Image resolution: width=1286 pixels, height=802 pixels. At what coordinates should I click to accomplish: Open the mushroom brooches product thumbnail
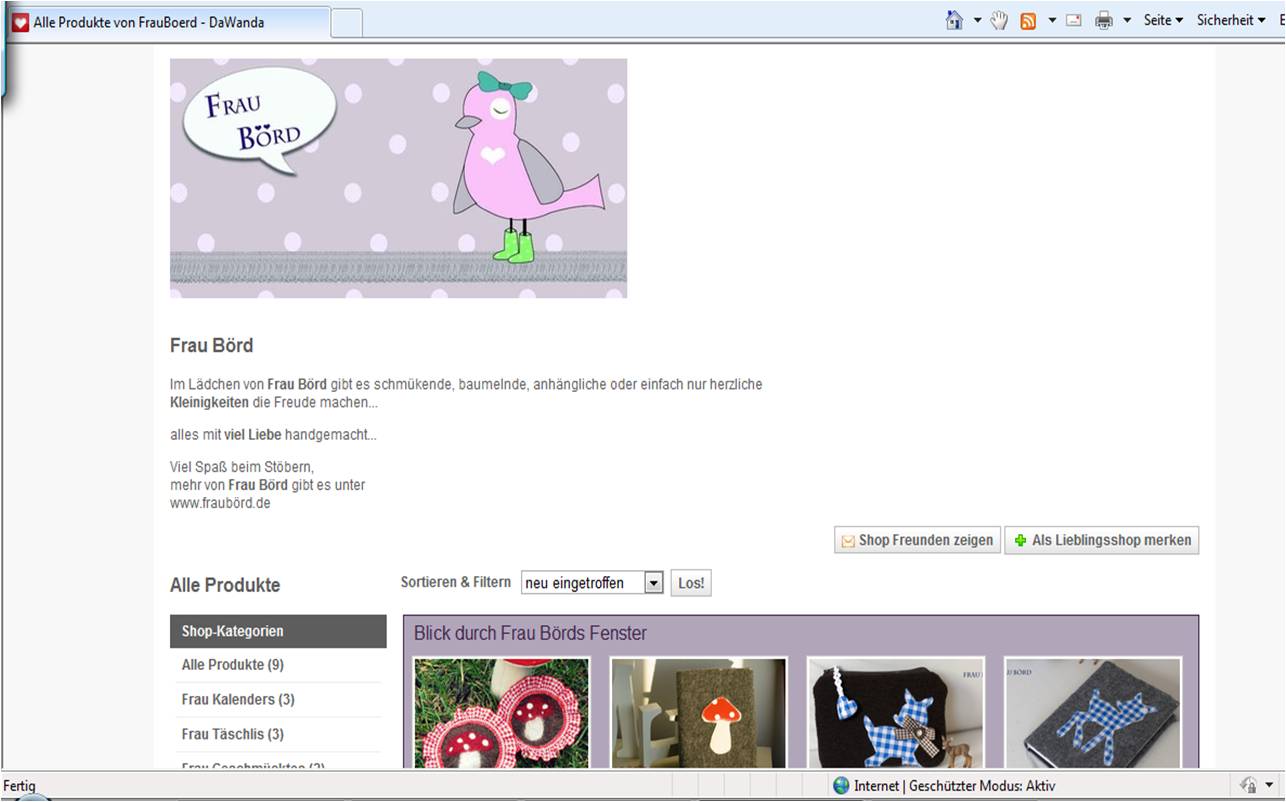coord(502,713)
